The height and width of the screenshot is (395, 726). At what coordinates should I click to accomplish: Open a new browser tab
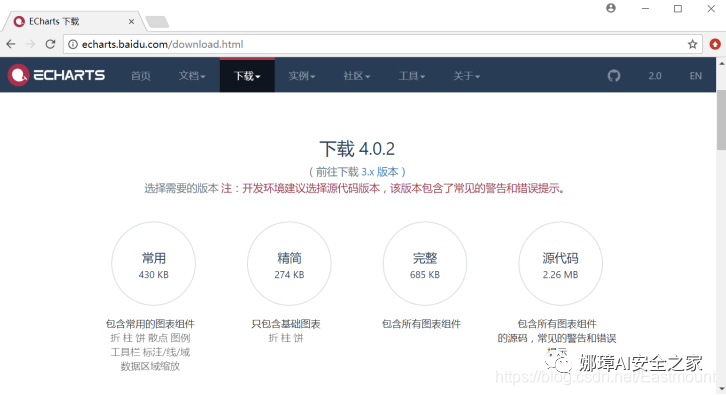[x=157, y=22]
